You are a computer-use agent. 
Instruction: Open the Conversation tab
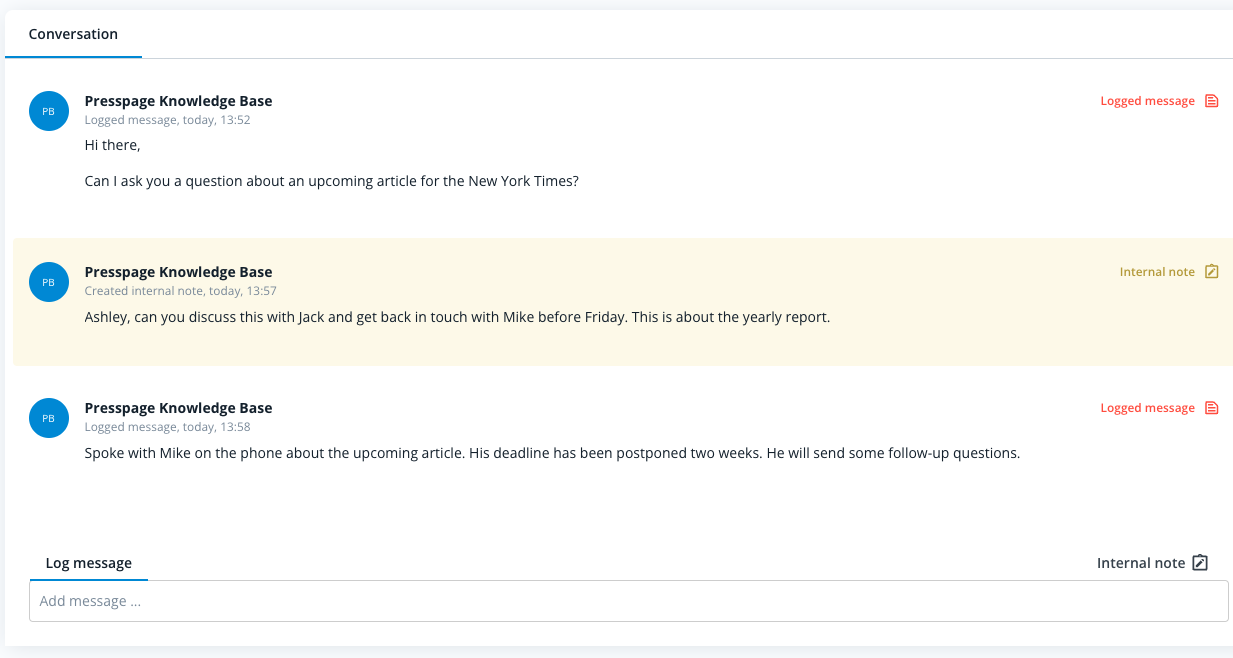(73, 34)
